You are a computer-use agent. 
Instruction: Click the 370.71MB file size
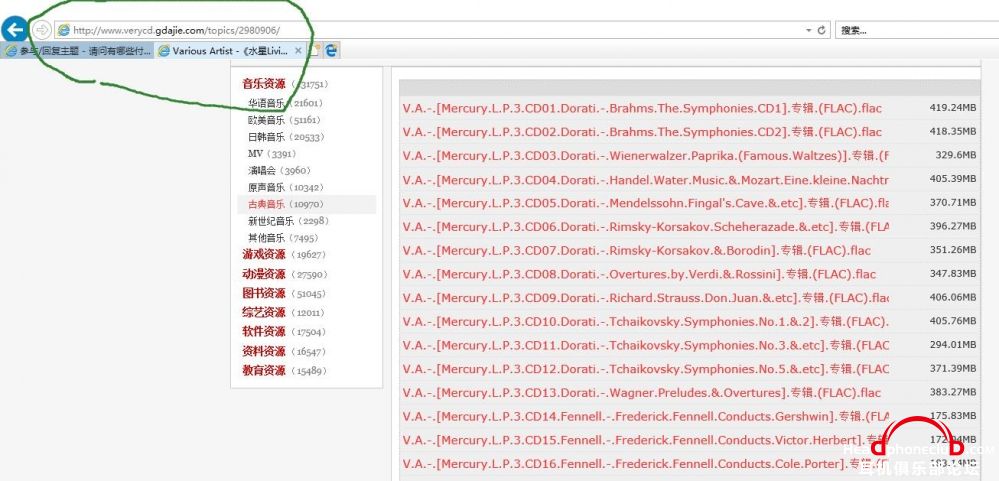coord(952,202)
